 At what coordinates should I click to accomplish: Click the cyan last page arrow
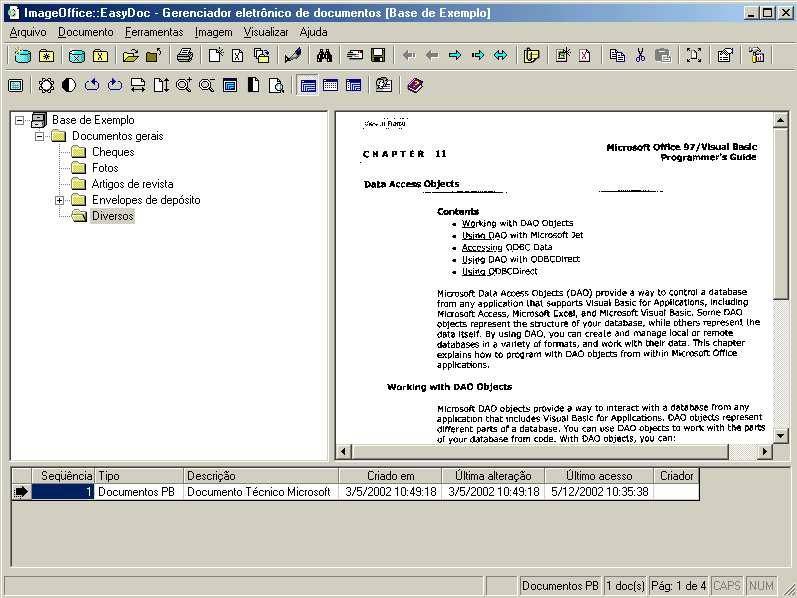pyautogui.click(x=478, y=55)
